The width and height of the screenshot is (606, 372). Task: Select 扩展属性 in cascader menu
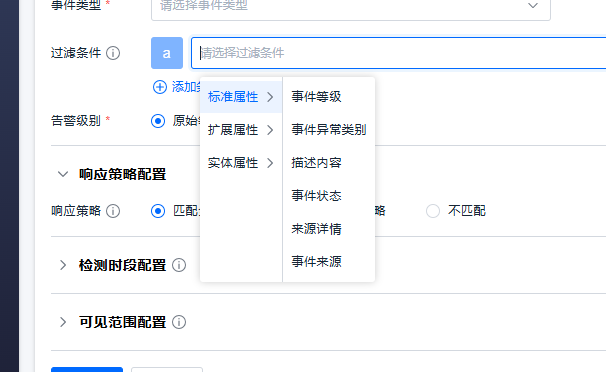point(241,130)
